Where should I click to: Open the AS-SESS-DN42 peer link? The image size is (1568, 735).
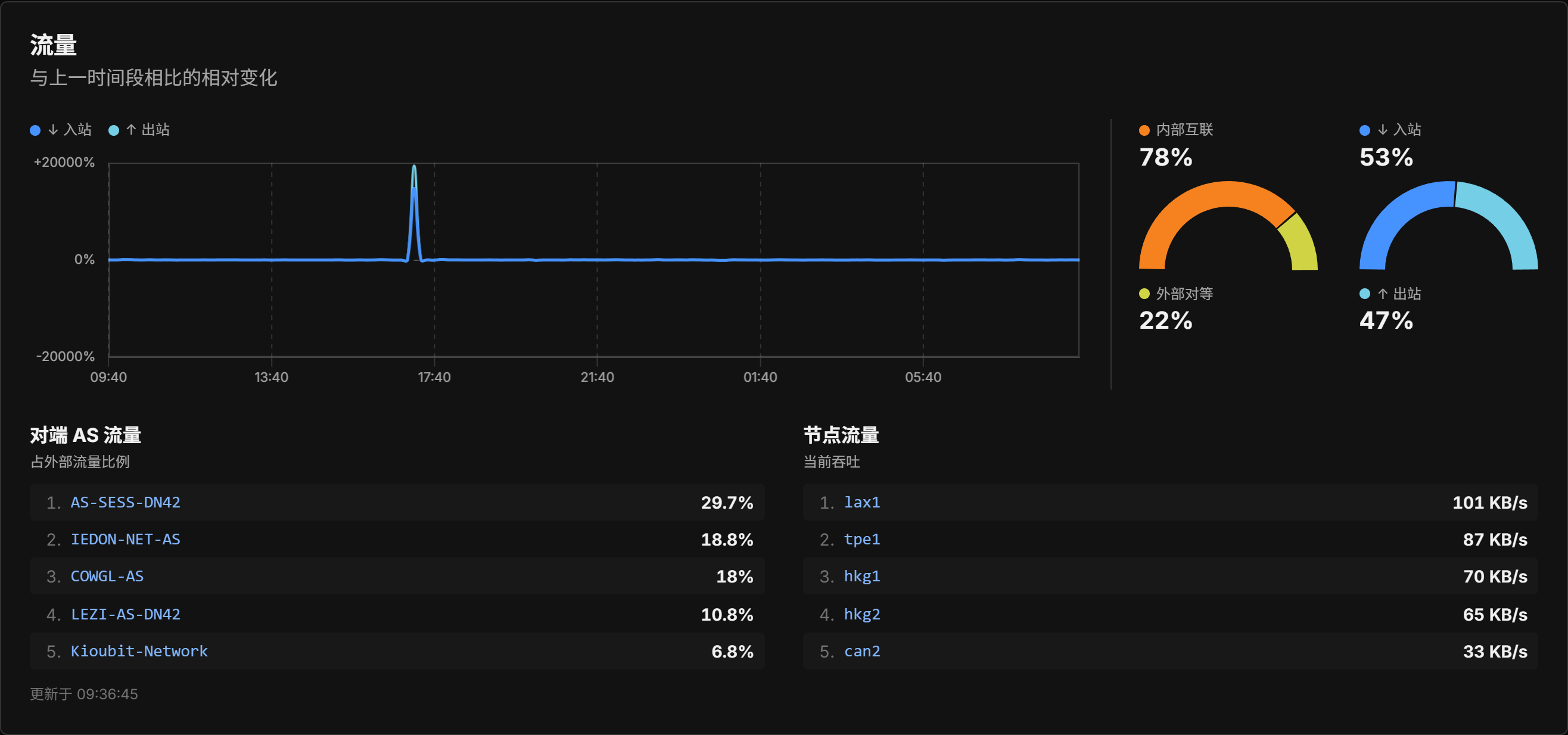[x=125, y=503]
